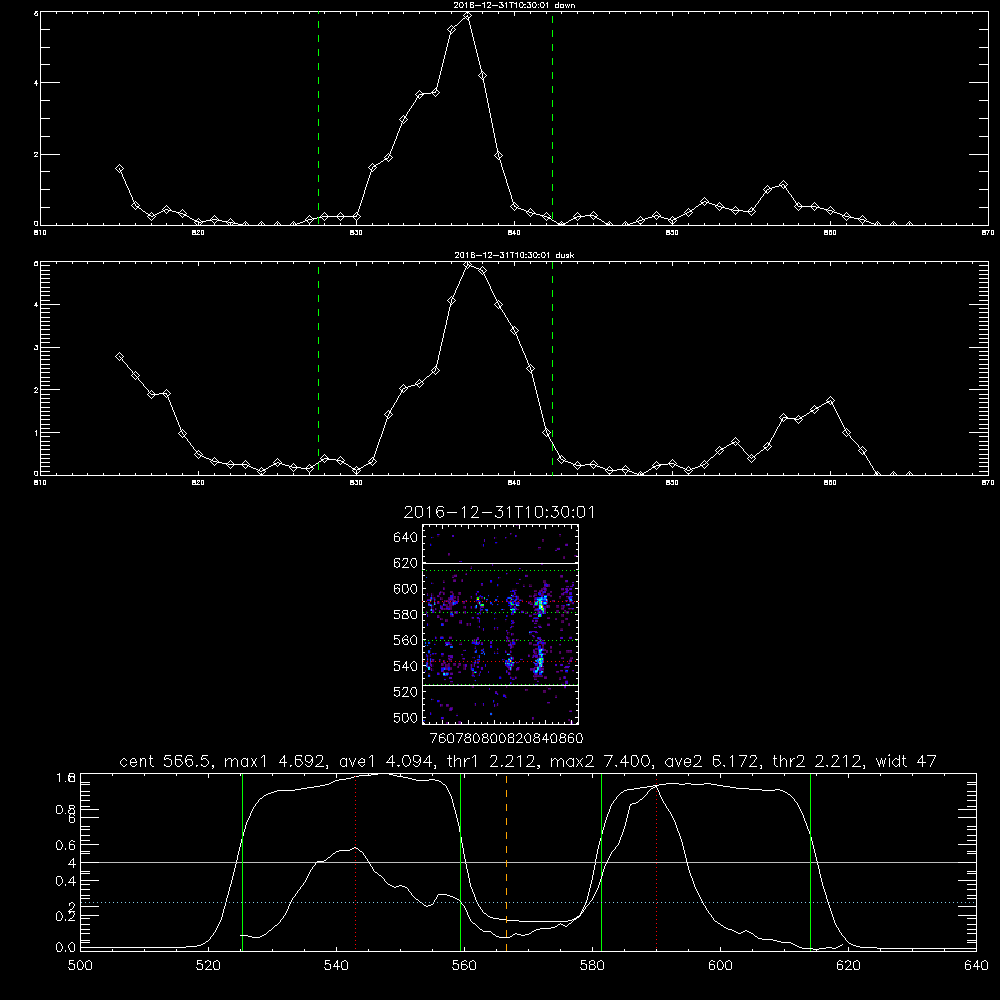Click the spectral image thumbnail panel
This screenshot has width=1000, height=1000.
501,624
